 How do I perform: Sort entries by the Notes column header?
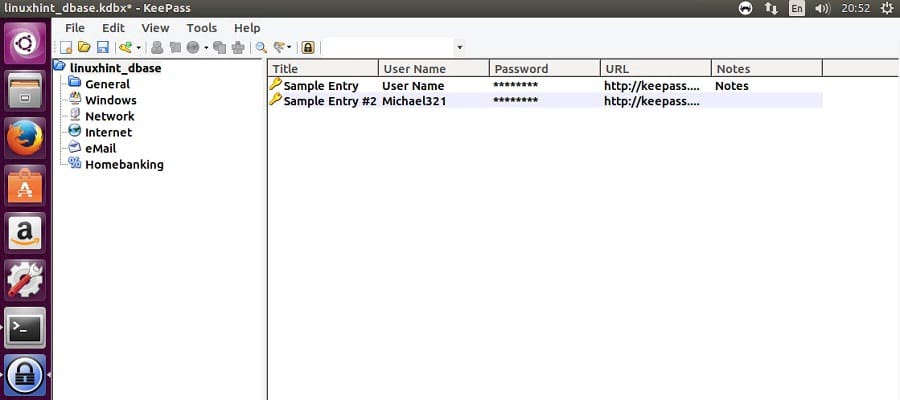767,68
